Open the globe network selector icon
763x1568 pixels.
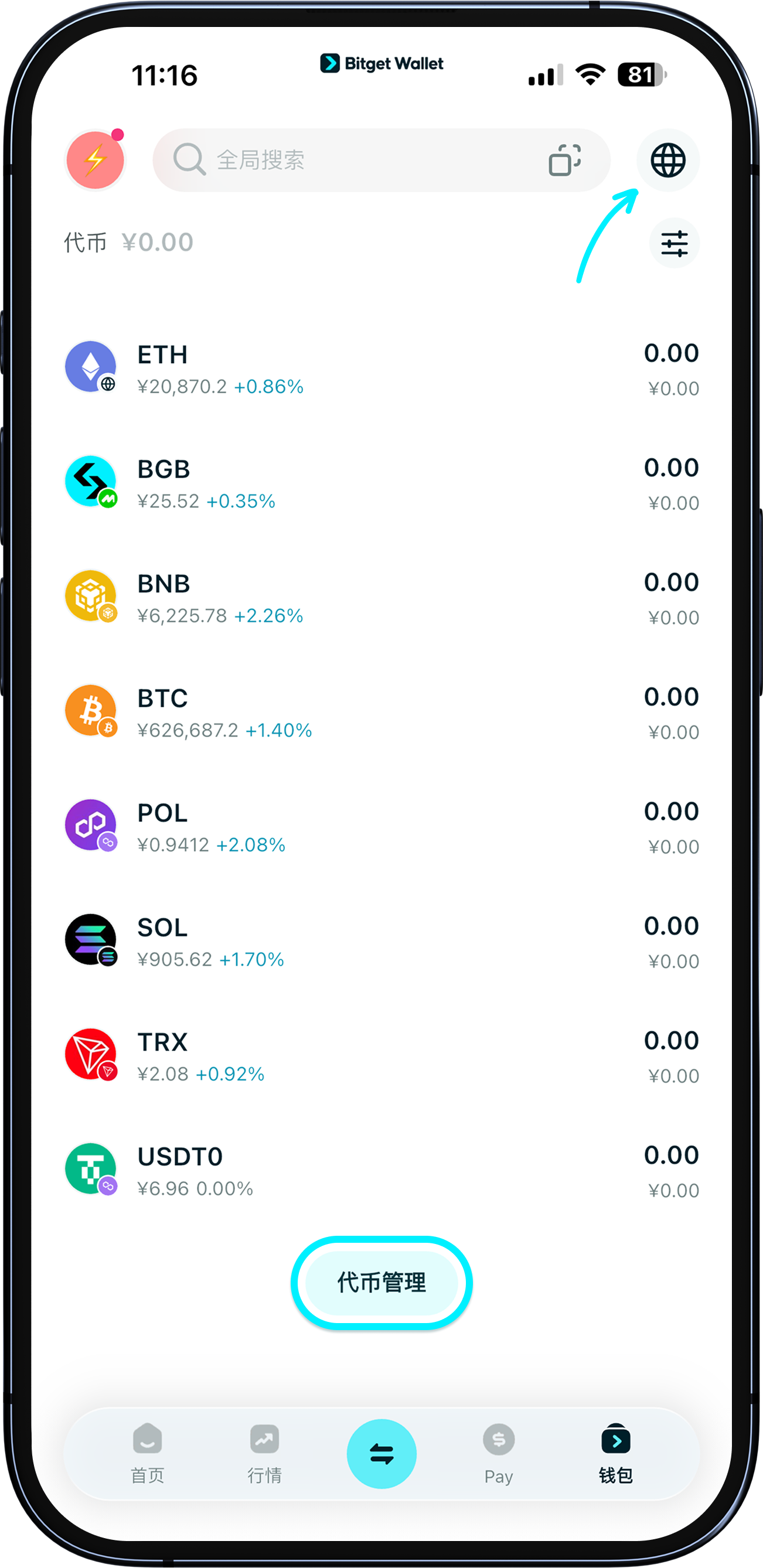click(667, 160)
